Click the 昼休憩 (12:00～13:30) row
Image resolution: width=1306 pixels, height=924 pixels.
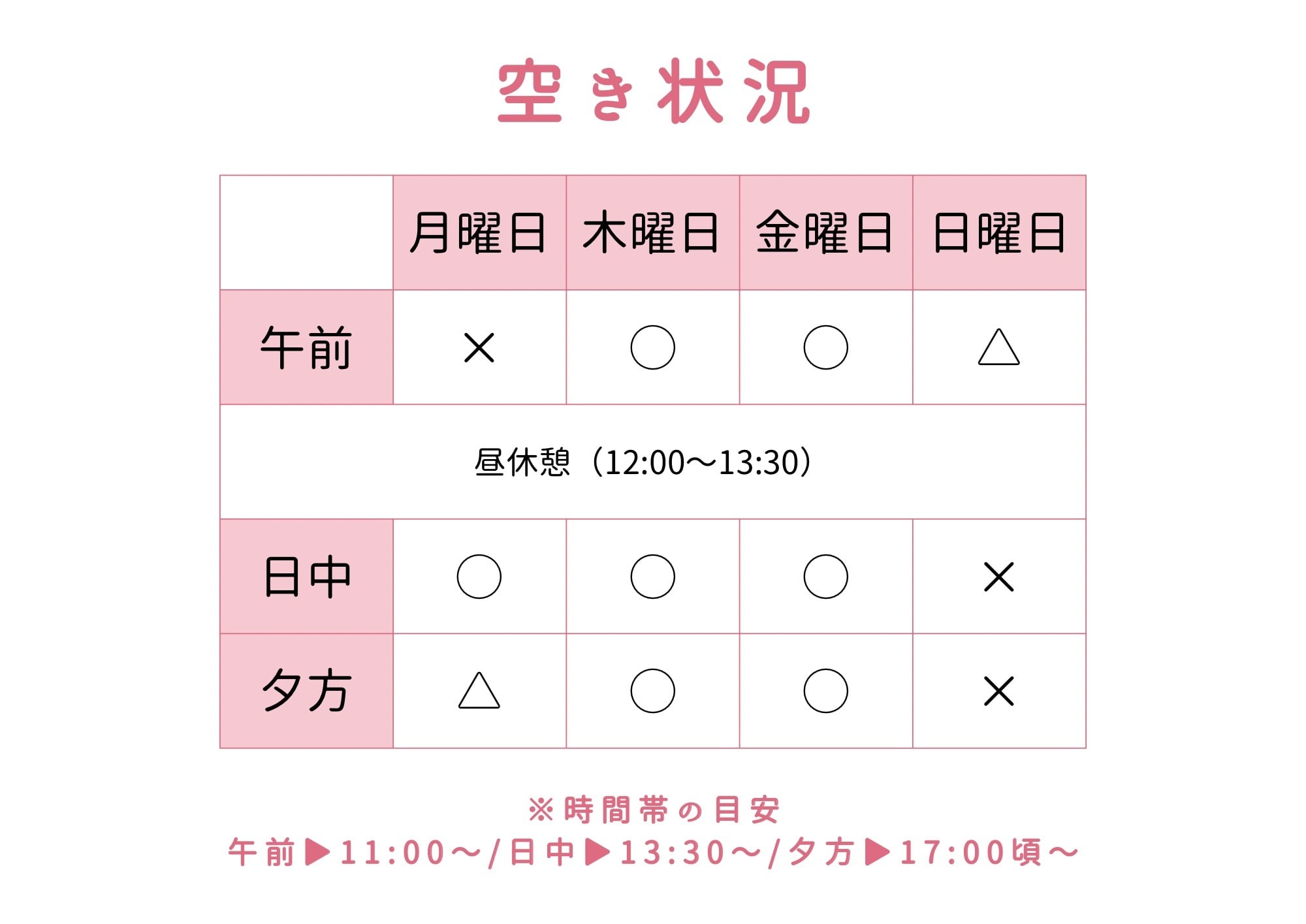pos(643,462)
